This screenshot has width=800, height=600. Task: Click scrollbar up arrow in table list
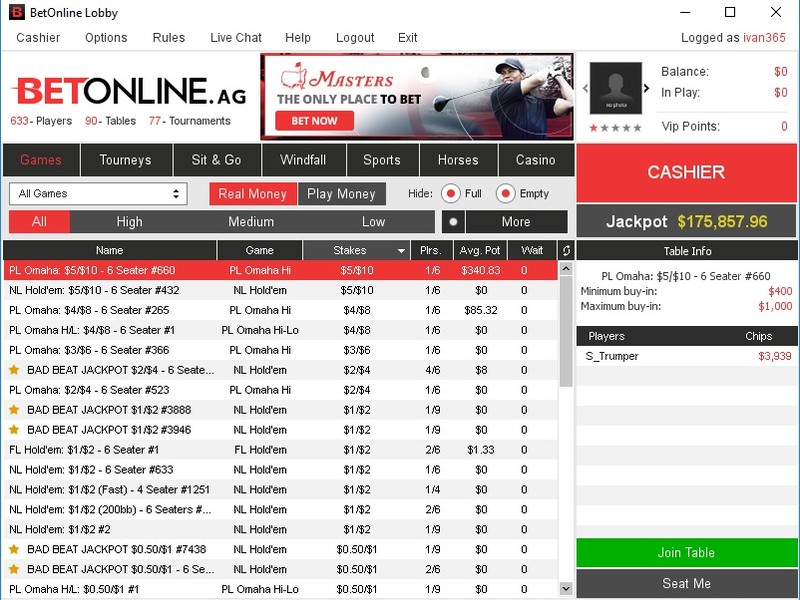(x=566, y=268)
